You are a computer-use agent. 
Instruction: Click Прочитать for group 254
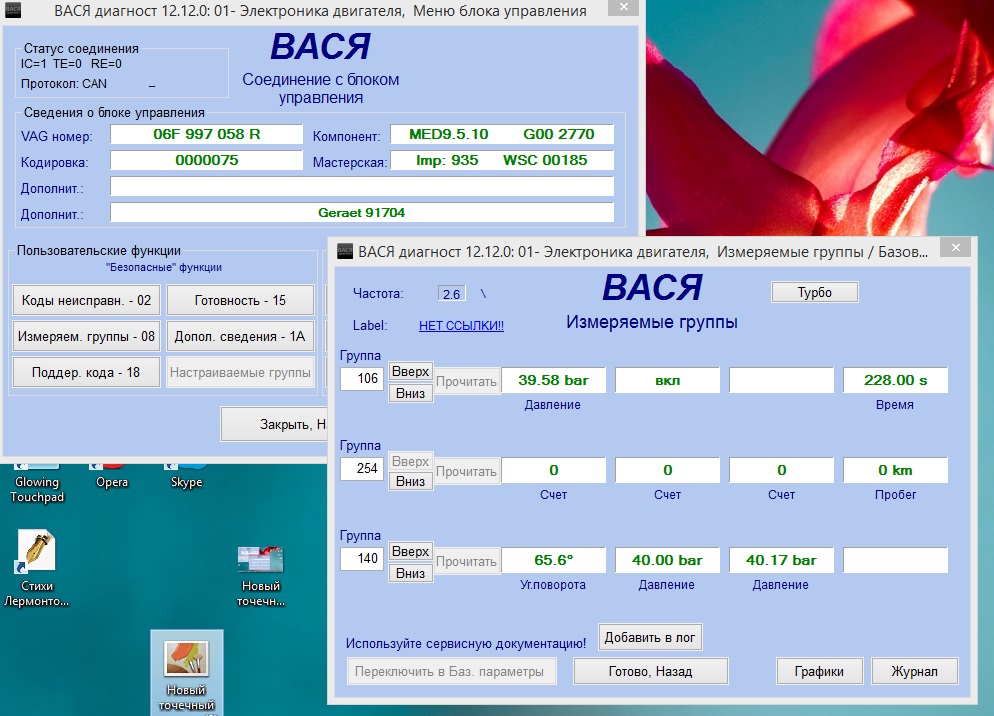pos(467,471)
